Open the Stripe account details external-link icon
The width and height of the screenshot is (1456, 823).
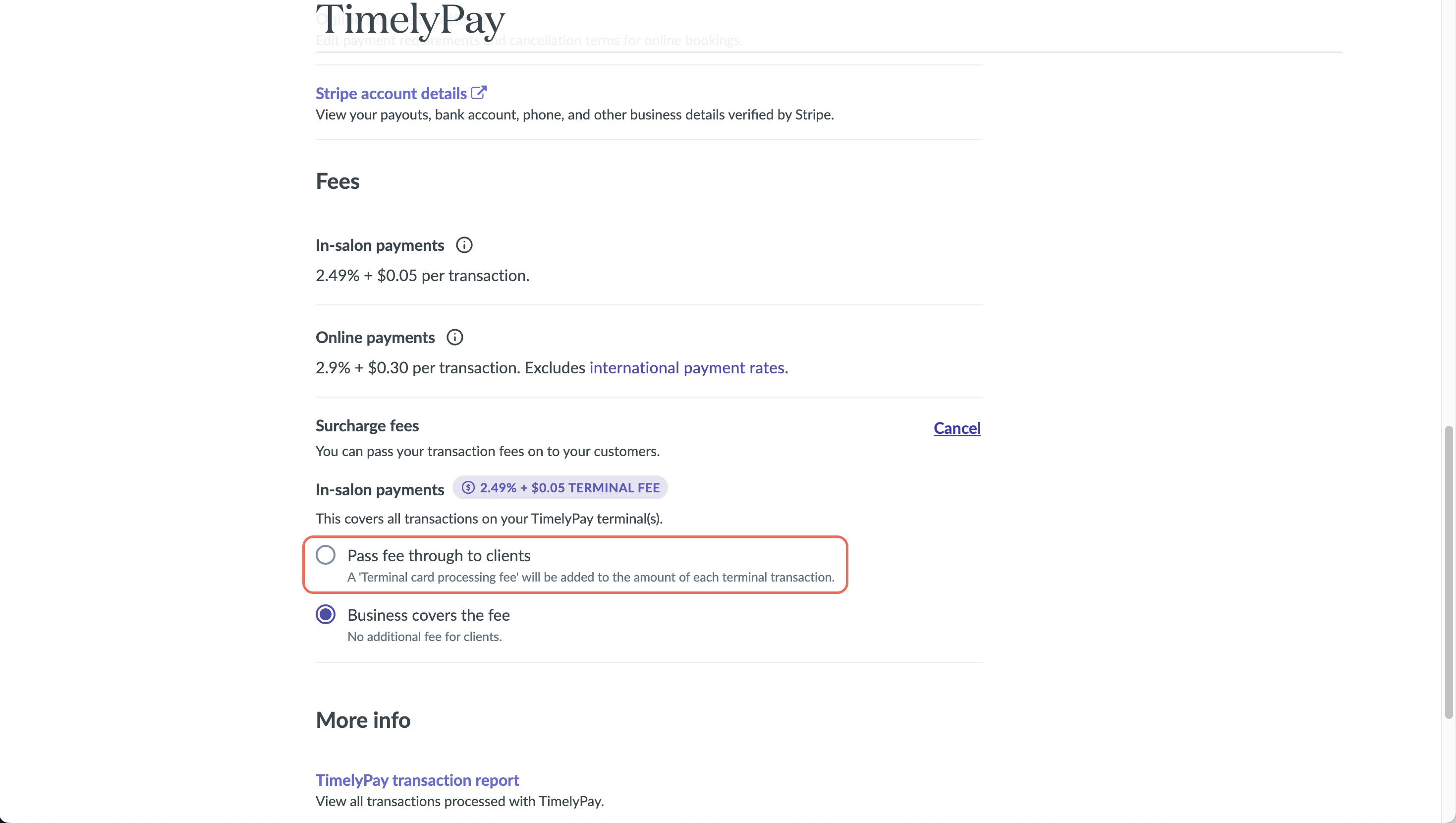479,92
